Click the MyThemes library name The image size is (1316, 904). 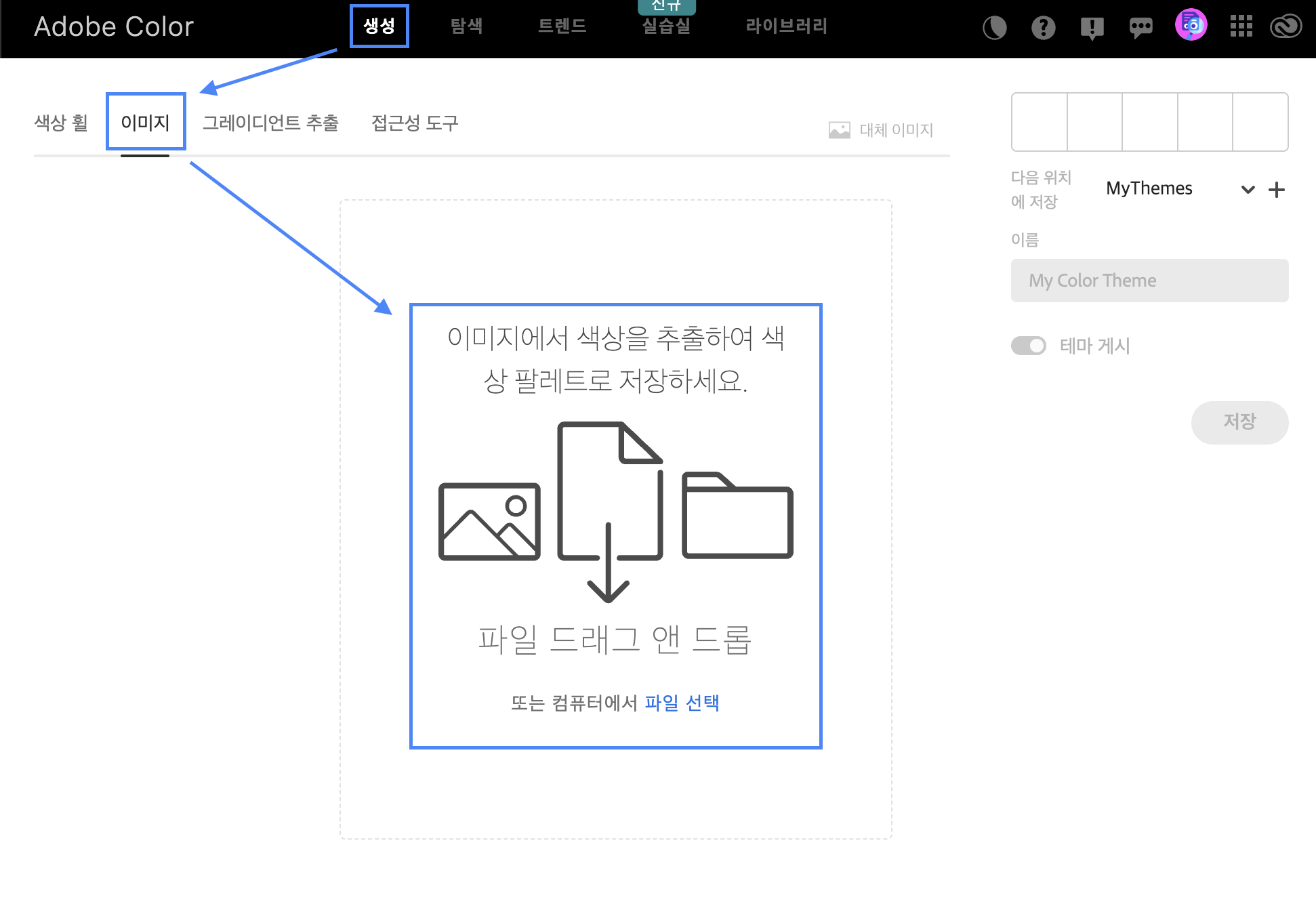(x=1149, y=188)
